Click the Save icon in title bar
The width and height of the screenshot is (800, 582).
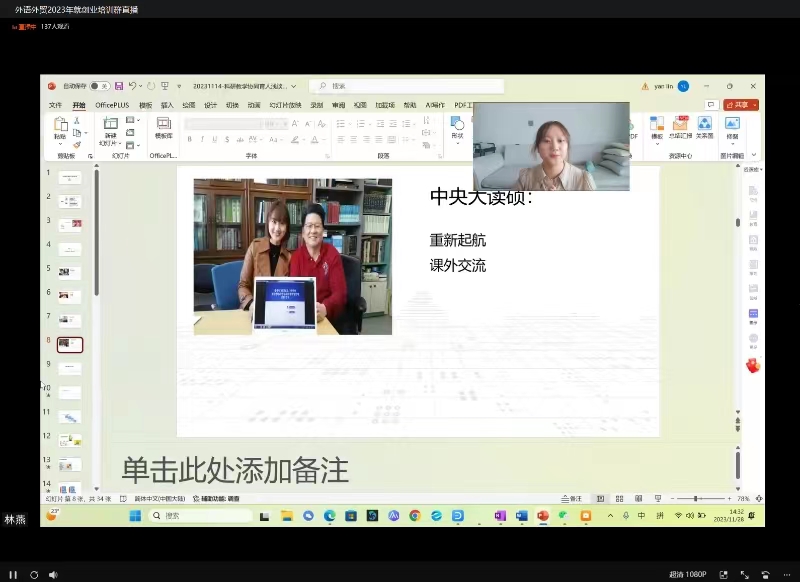tap(119, 86)
